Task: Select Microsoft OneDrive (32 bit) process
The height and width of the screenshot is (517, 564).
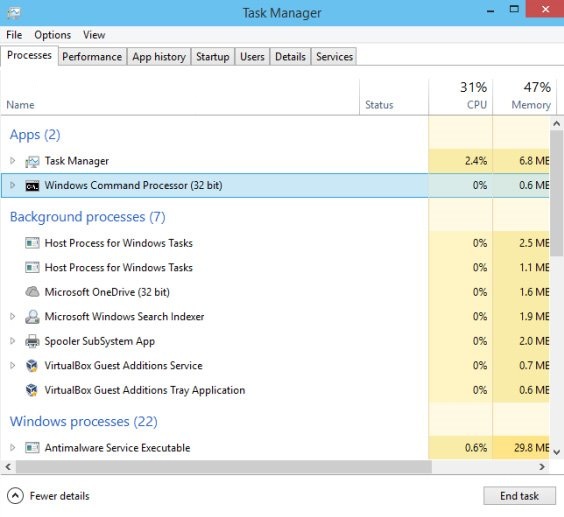Action: tap(107, 292)
